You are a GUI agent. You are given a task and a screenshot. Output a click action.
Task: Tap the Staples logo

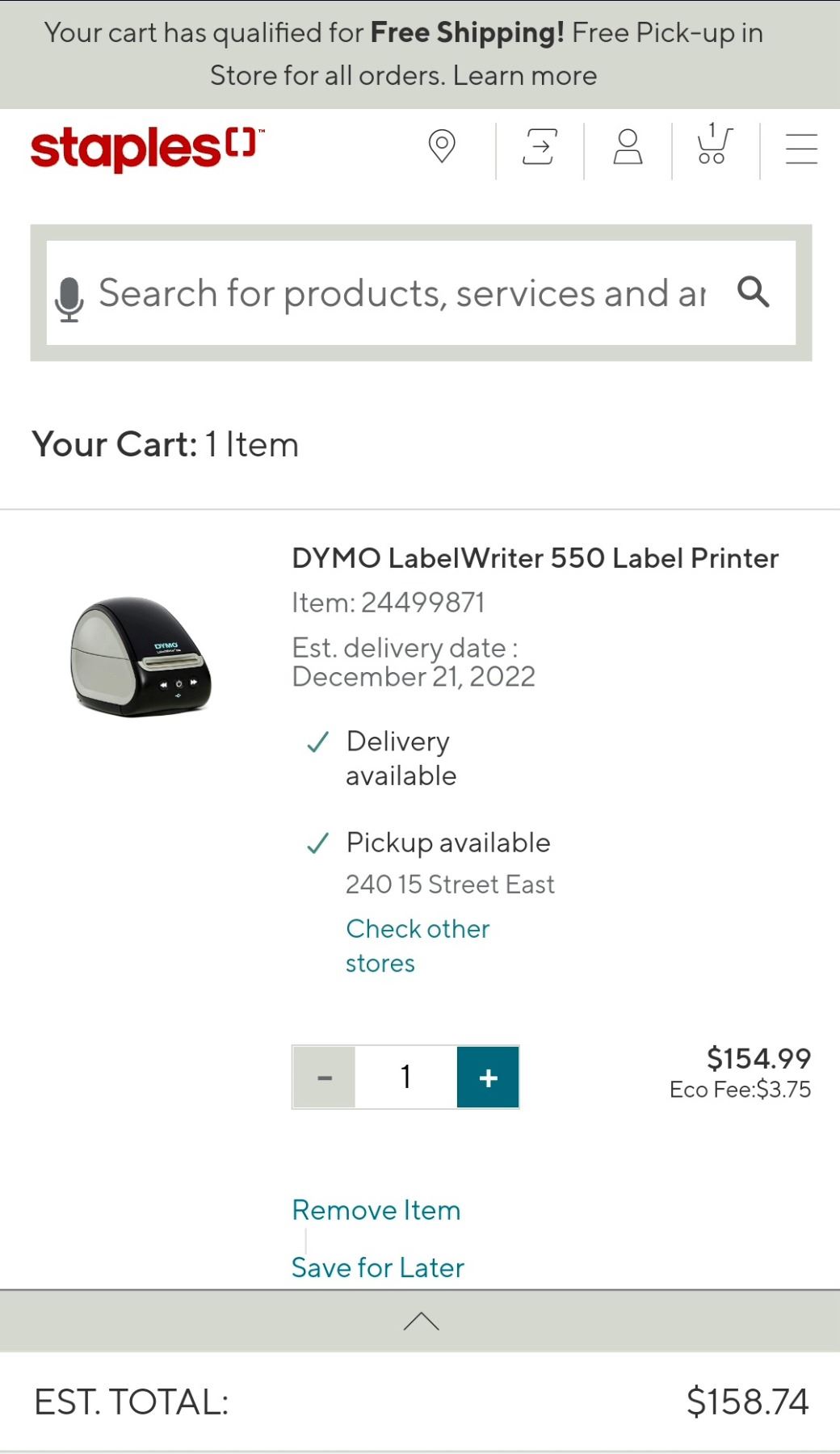144,149
